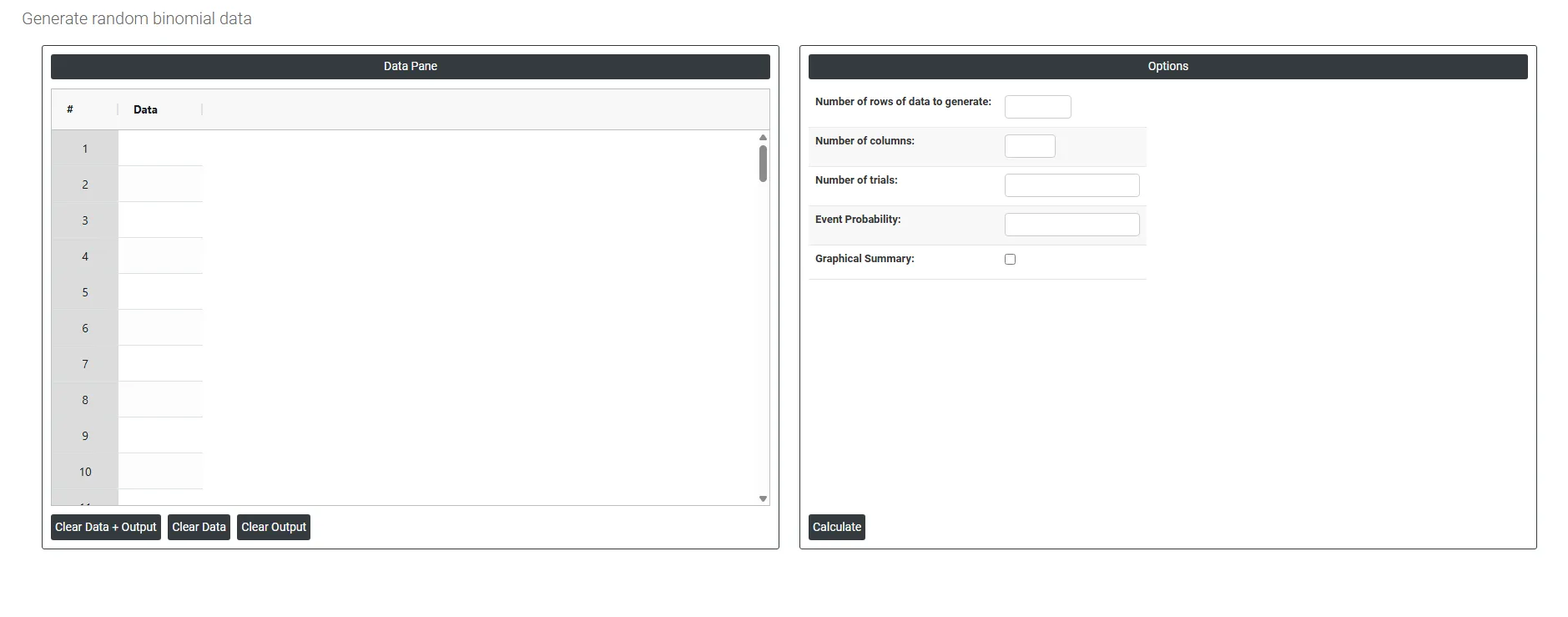Click the Clear Data button
The image size is (1568, 617).
click(199, 527)
